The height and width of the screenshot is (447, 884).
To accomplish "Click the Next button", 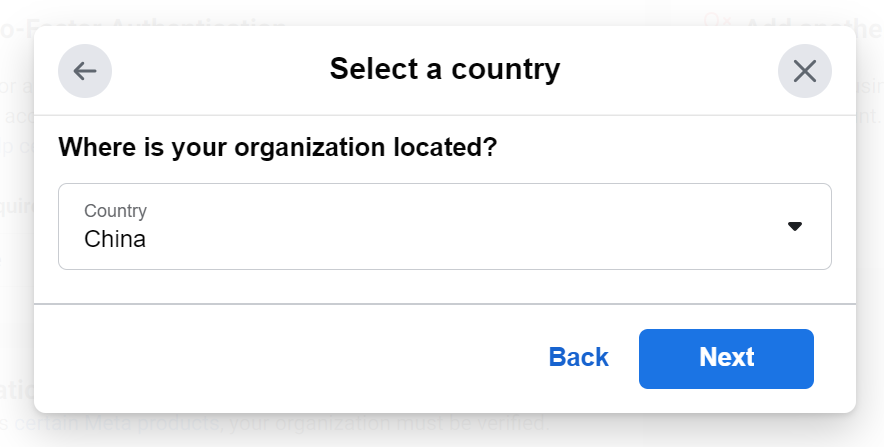I will pos(726,359).
